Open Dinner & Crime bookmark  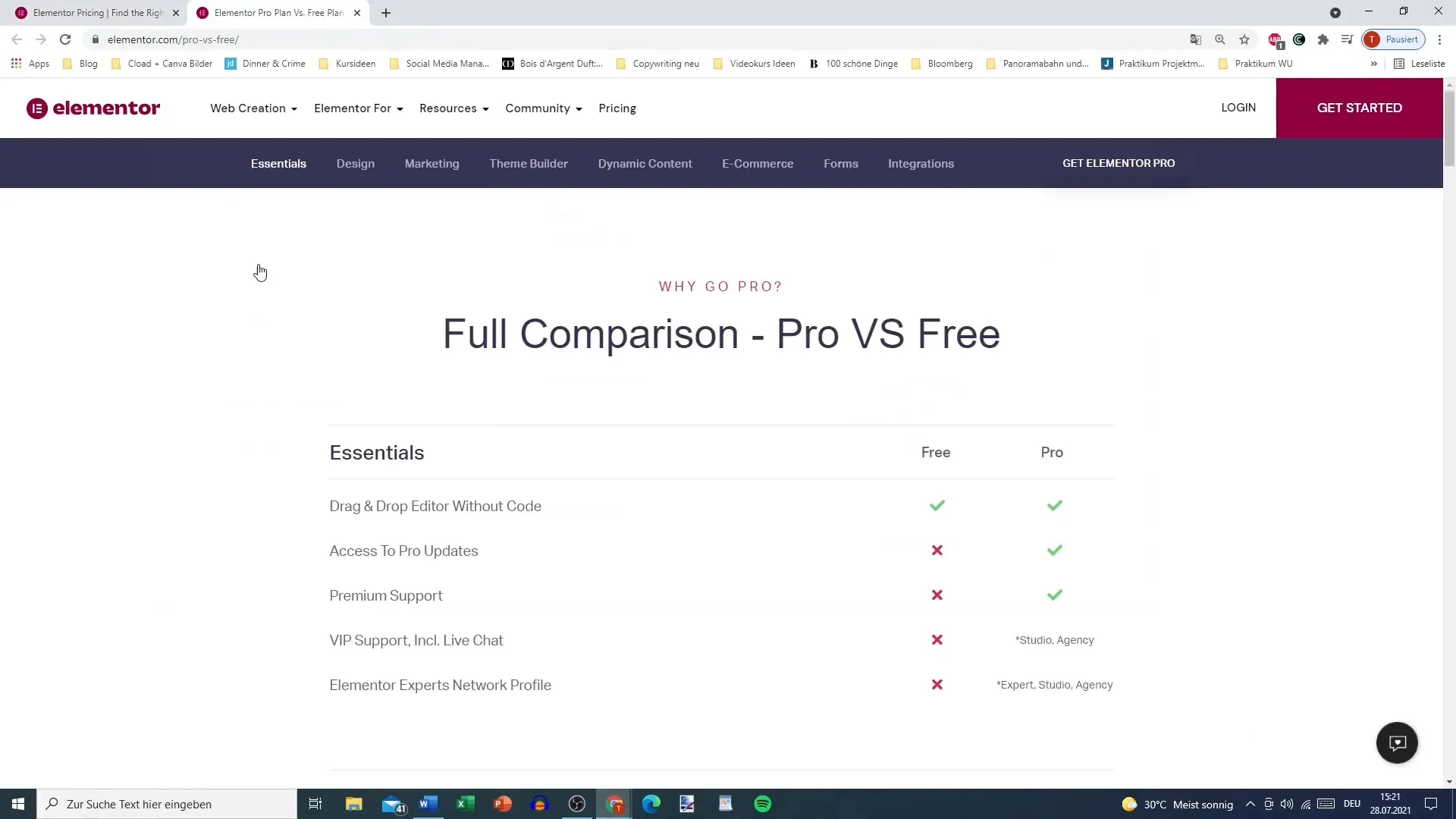265,64
